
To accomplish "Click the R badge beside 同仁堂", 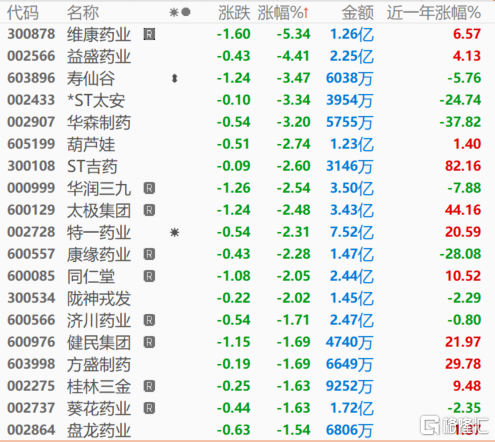I will coord(149,276).
